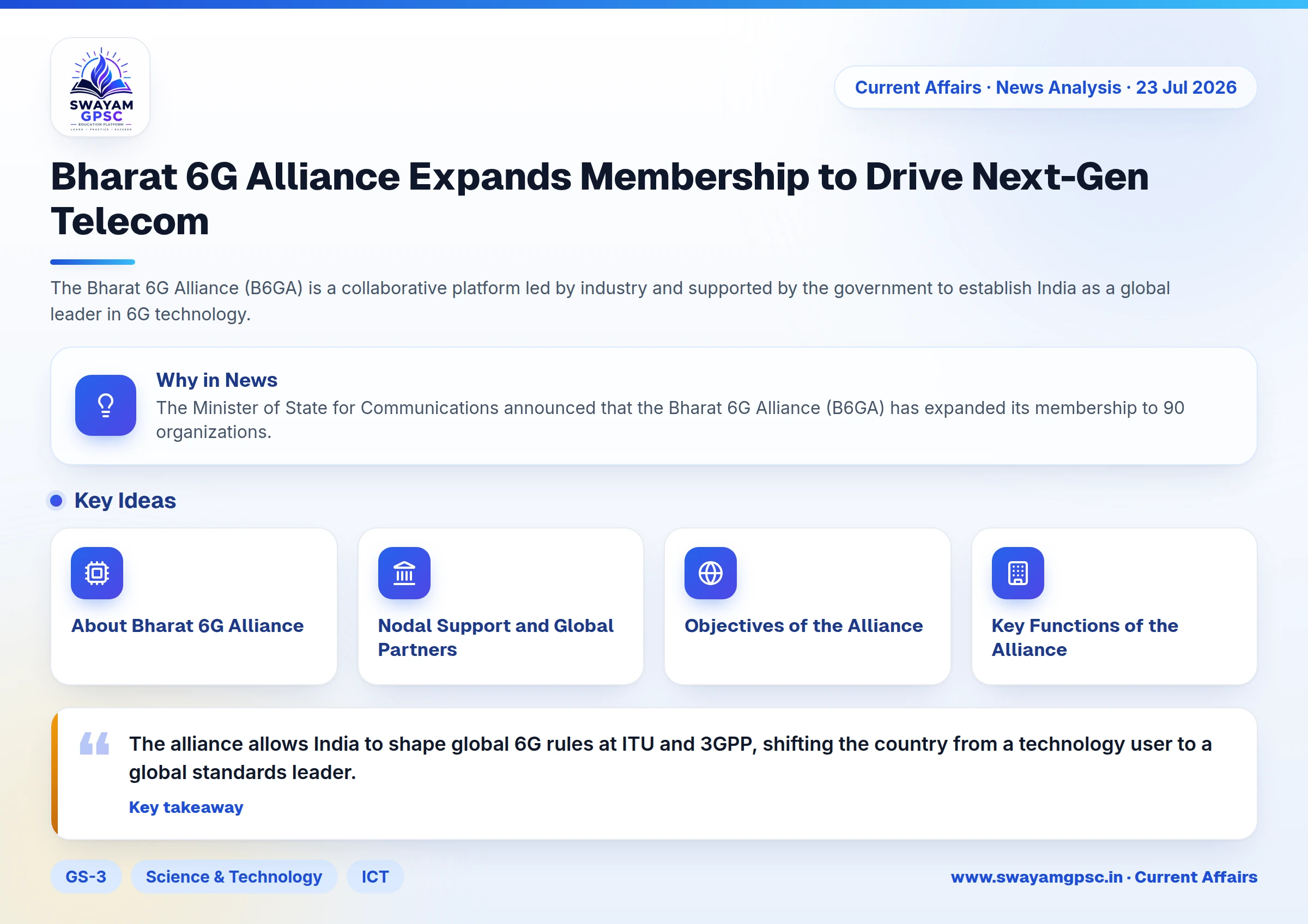Click the ITU and 3GPP takeaway quote
The height and width of the screenshot is (924, 1308).
tap(670, 758)
